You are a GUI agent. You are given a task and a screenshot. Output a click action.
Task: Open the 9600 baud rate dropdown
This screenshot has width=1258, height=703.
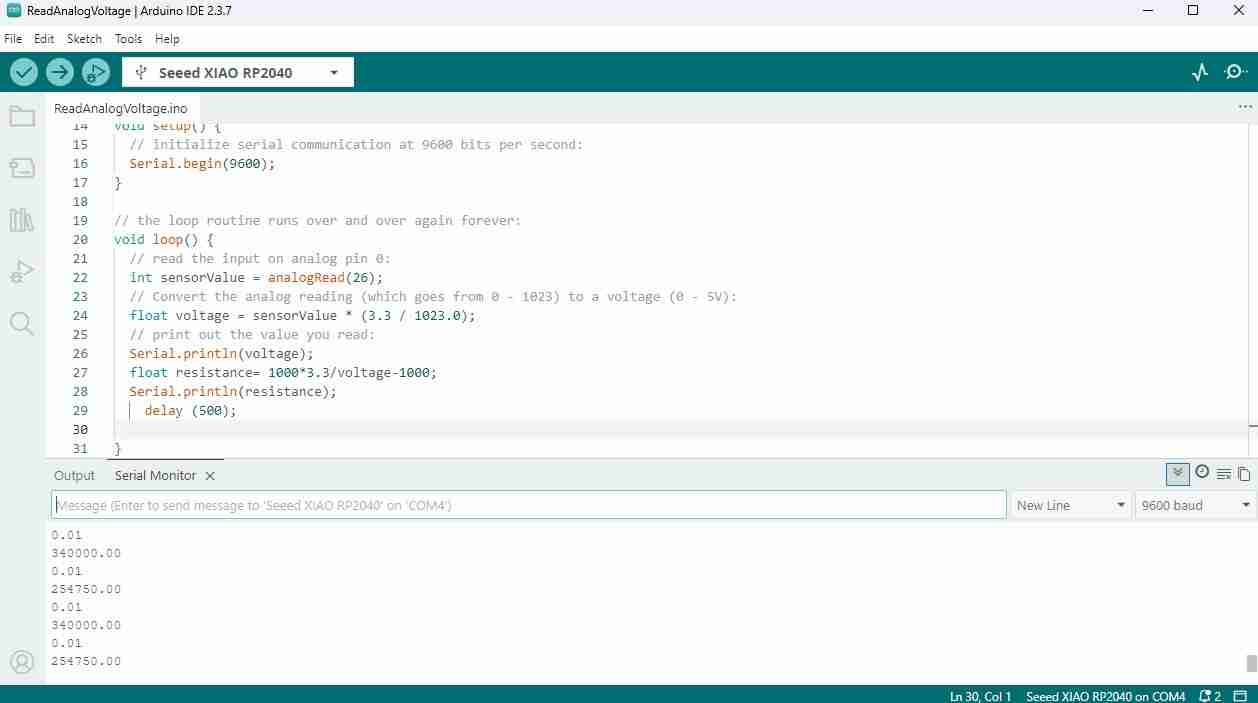click(x=1195, y=505)
